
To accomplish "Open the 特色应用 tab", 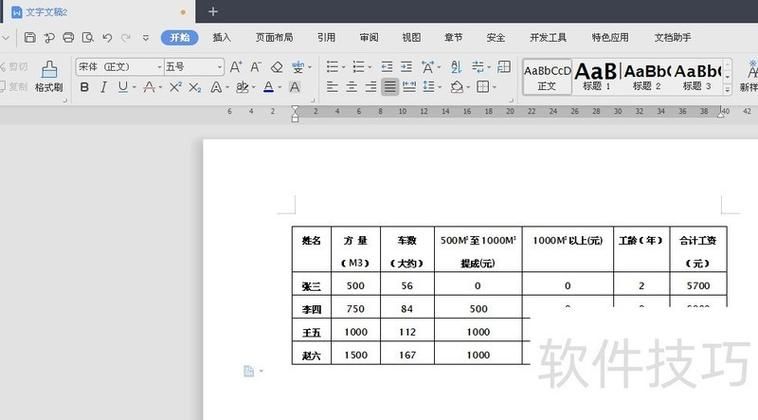I will (x=610, y=38).
